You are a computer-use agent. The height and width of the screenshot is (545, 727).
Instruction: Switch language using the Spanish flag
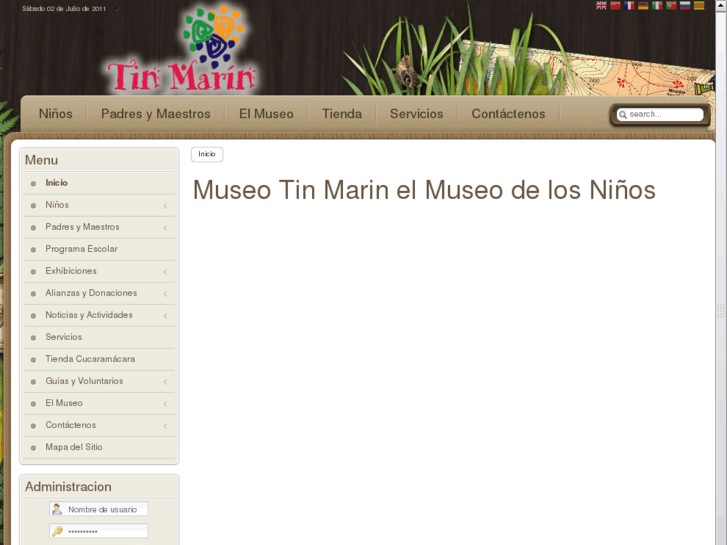(699, 6)
